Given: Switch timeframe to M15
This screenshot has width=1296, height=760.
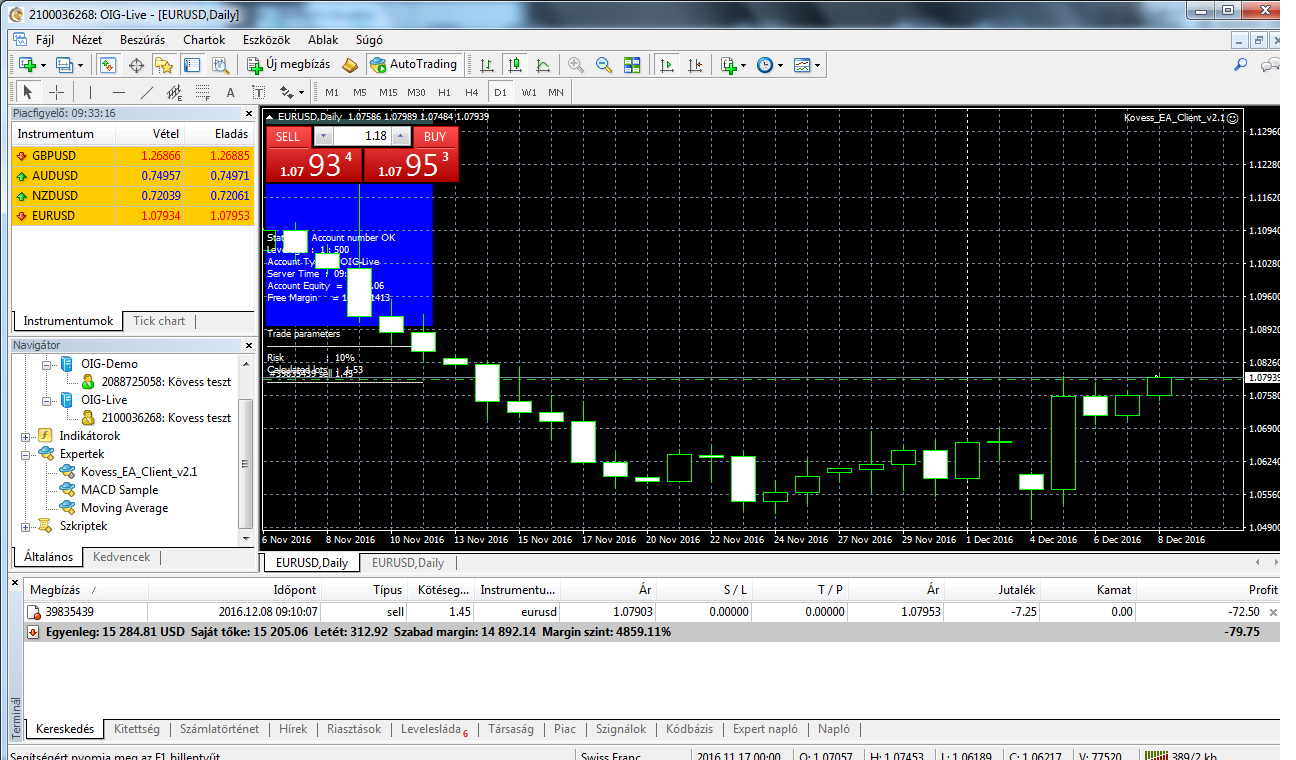Looking at the screenshot, I should point(388,92).
